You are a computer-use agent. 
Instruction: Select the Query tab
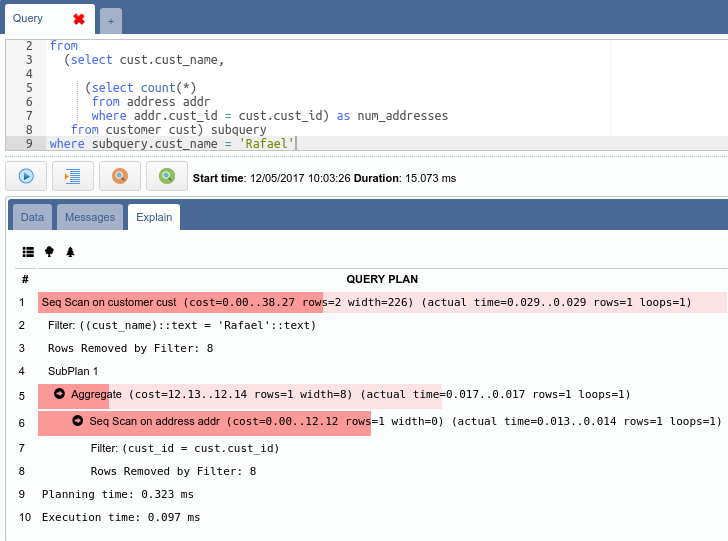[x=28, y=19]
